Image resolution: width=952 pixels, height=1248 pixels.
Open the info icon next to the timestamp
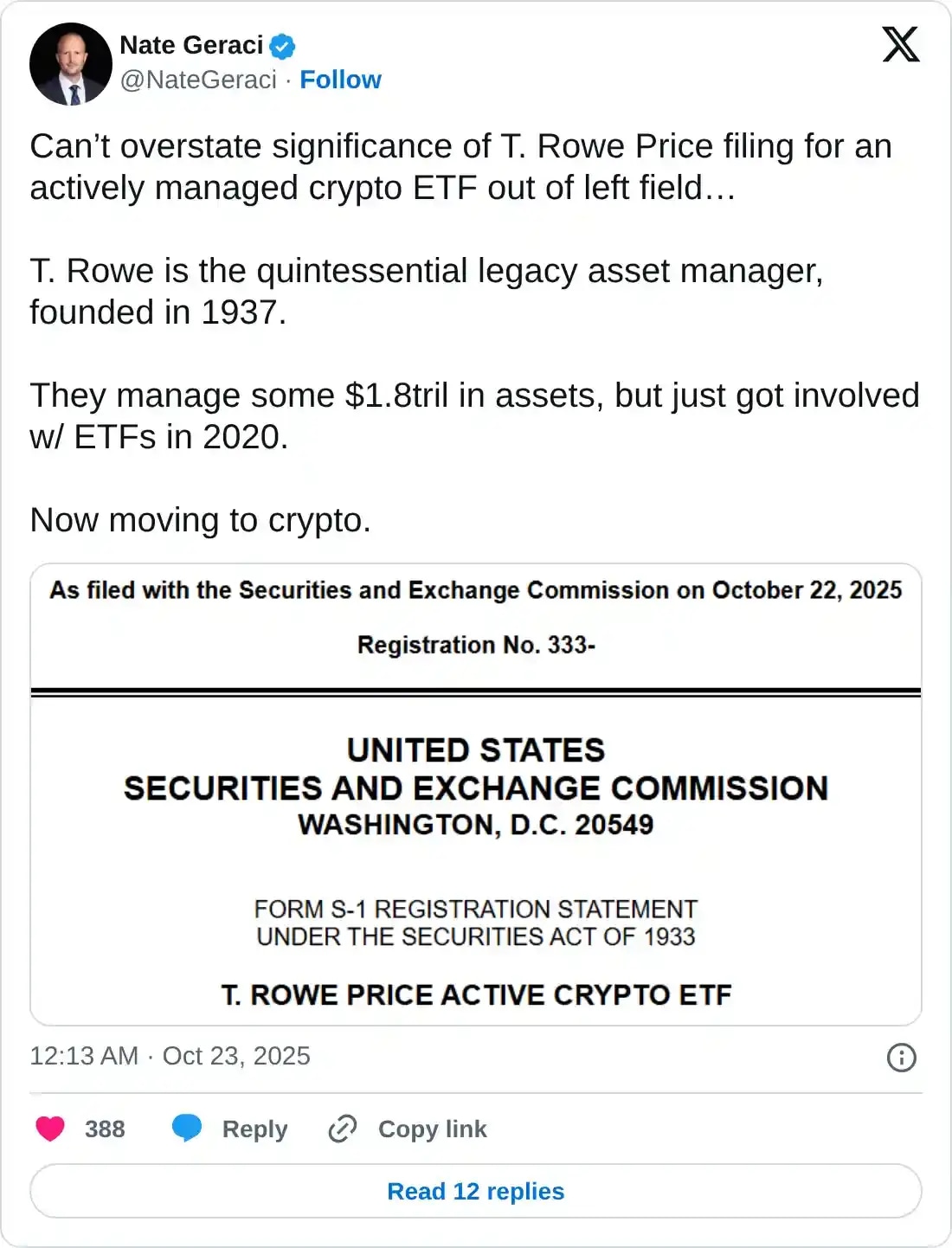[902, 1056]
